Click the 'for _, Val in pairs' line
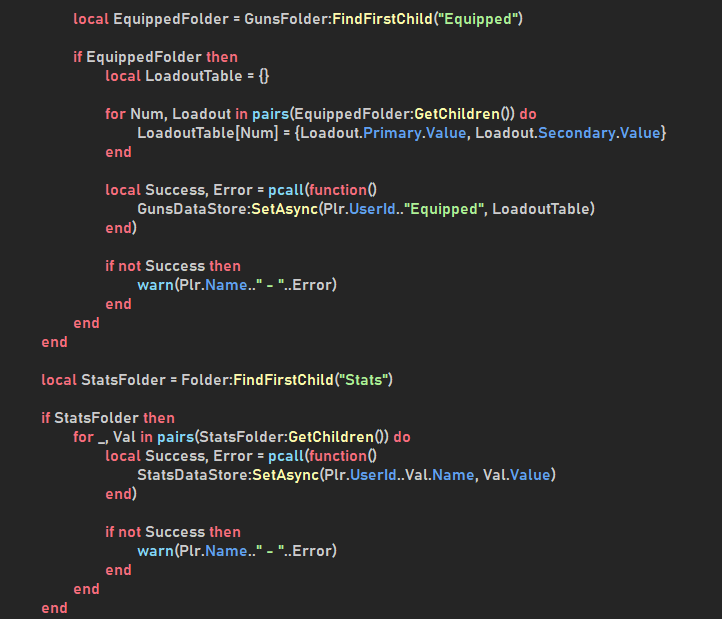 tap(242, 437)
